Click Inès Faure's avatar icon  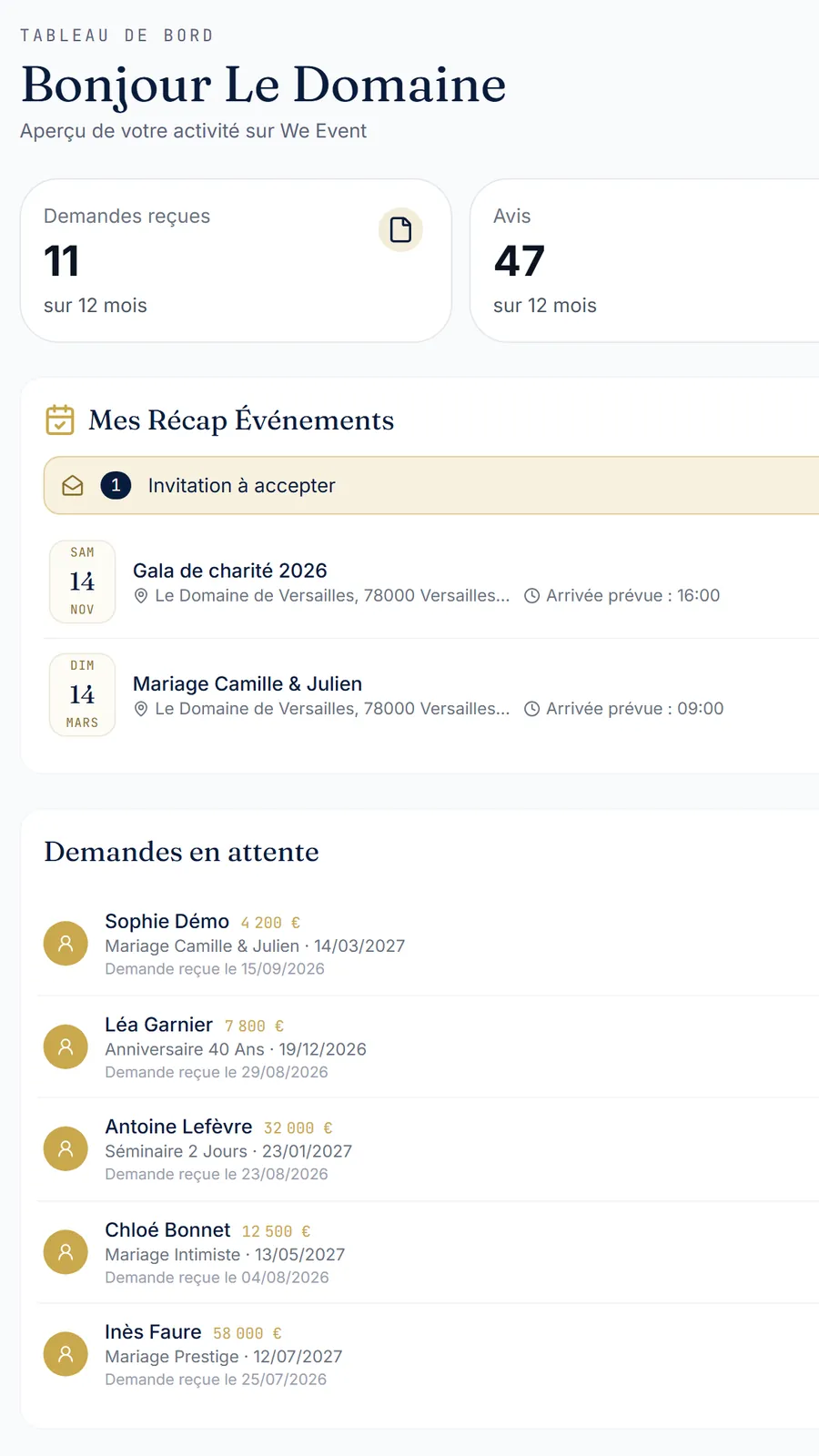66,1354
